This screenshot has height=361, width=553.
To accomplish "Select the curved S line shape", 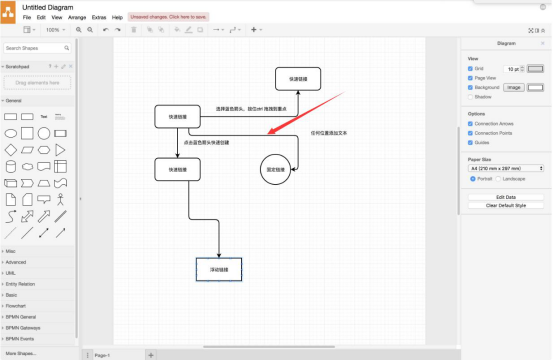I will pos(11,216).
